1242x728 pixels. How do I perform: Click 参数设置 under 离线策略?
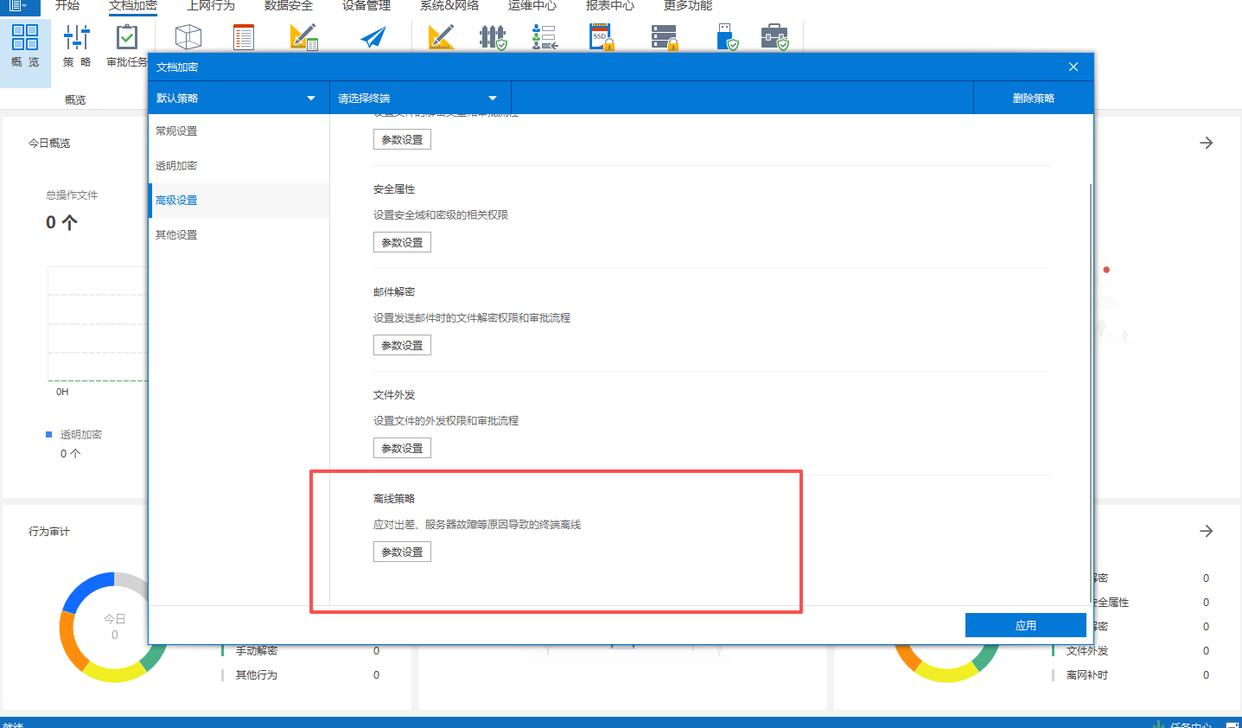pos(402,552)
